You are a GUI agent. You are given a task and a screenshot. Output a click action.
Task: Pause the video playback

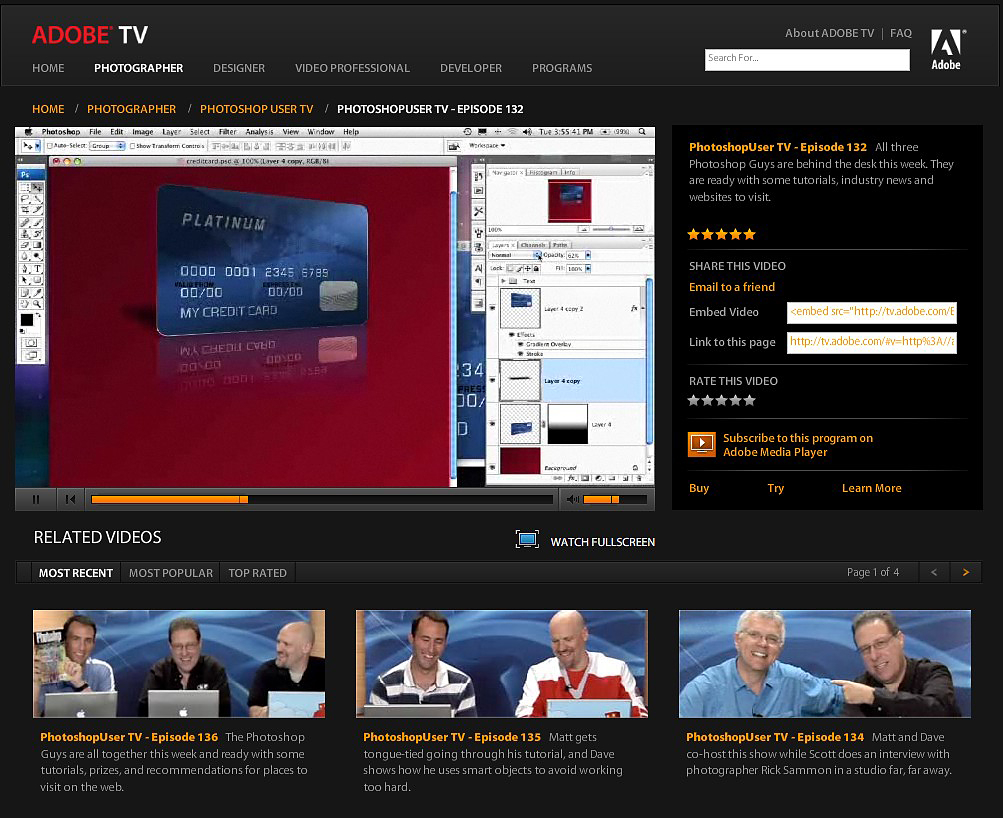pyautogui.click(x=36, y=499)
